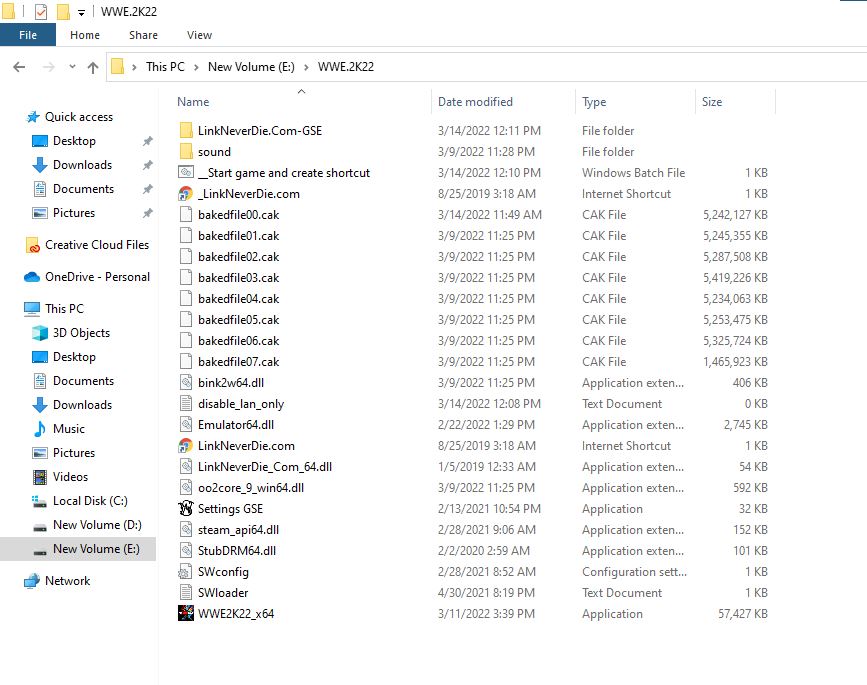This screenshot has height=685, width=867.
Task: Click the Up directory arrow
Action: pos(93,67)
